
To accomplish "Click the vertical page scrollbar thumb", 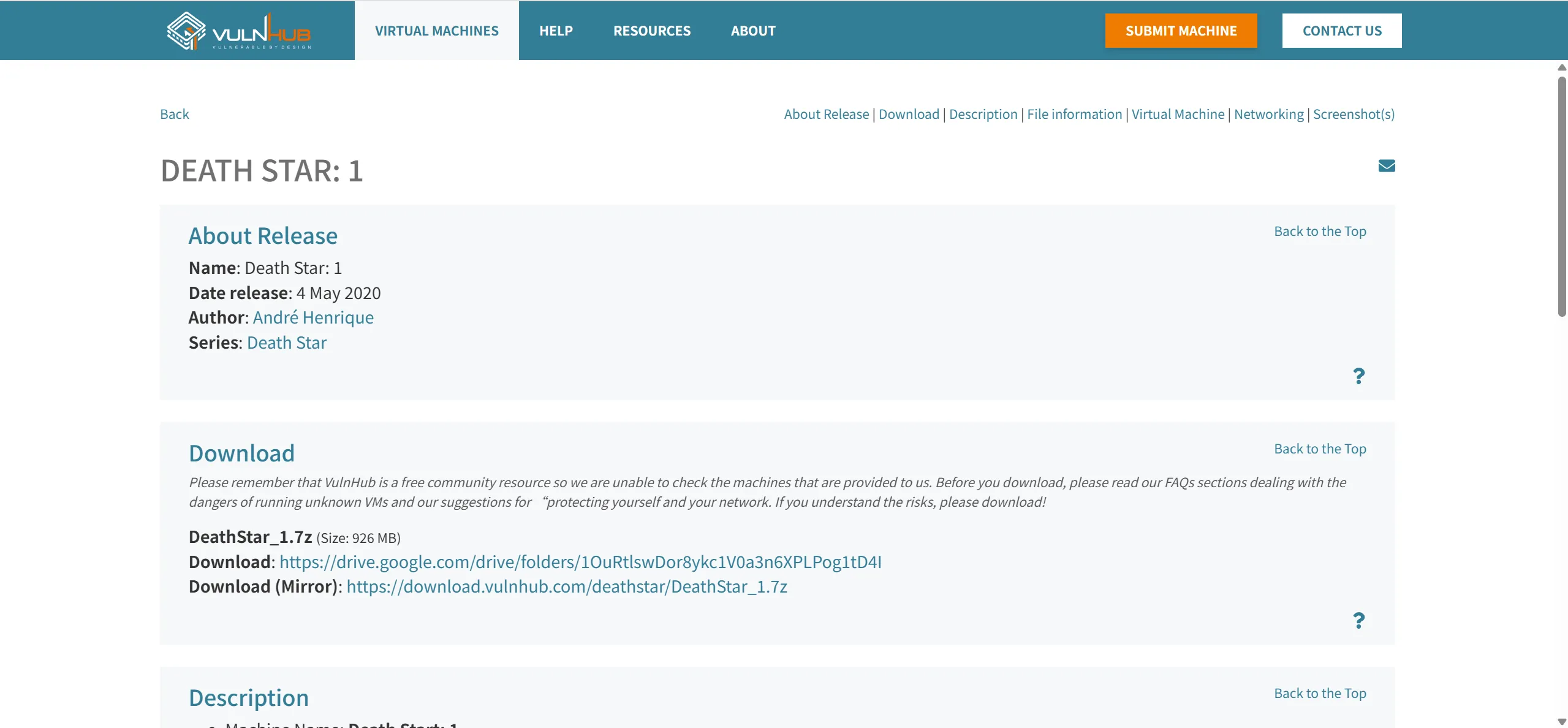I will [x=1562, y=196].
